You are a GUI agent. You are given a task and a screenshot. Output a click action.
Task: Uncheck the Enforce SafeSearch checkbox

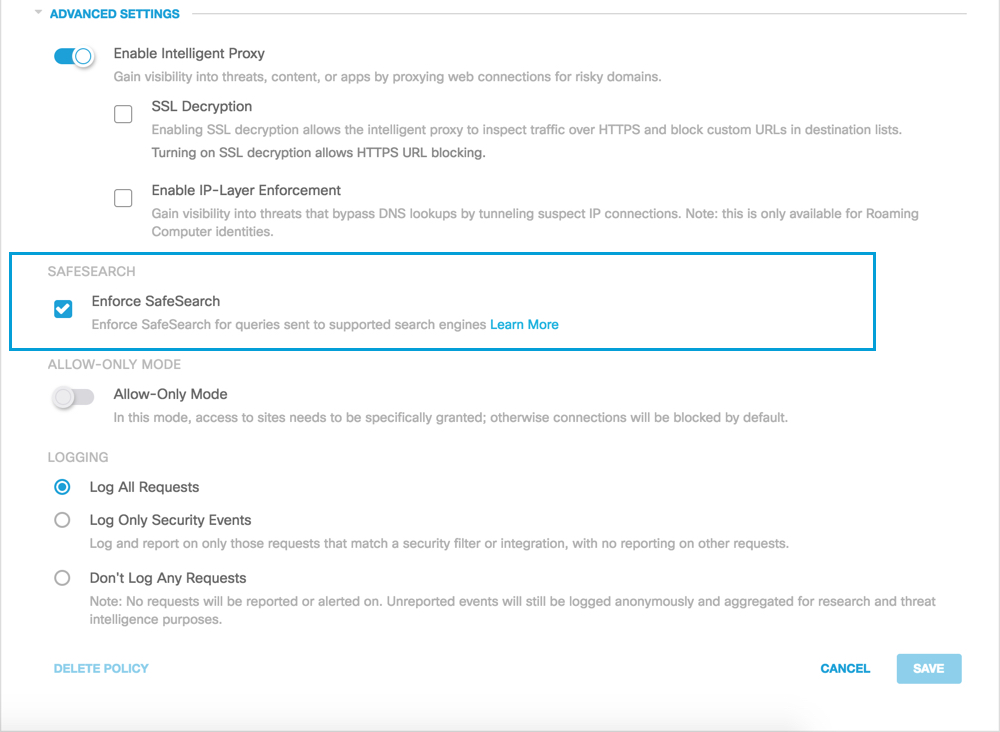[x=63, y=309]
